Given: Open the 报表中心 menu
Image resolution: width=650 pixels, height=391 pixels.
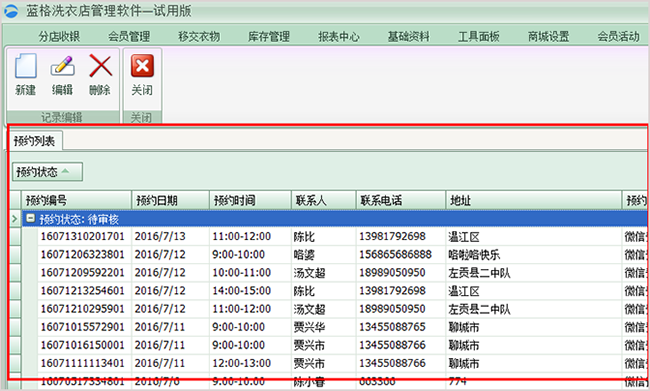Looking at the screenshot, I should click(x=339, y=36).
